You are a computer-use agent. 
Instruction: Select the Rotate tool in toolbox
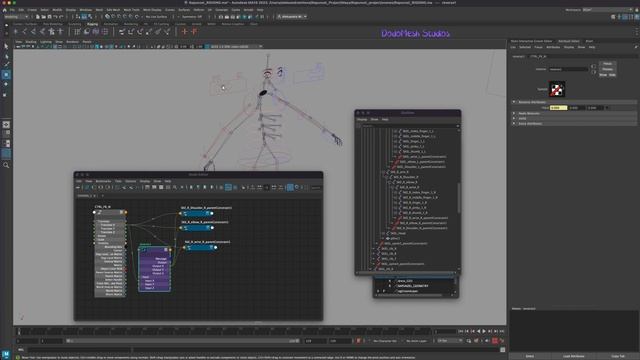(x=6, y=84)
